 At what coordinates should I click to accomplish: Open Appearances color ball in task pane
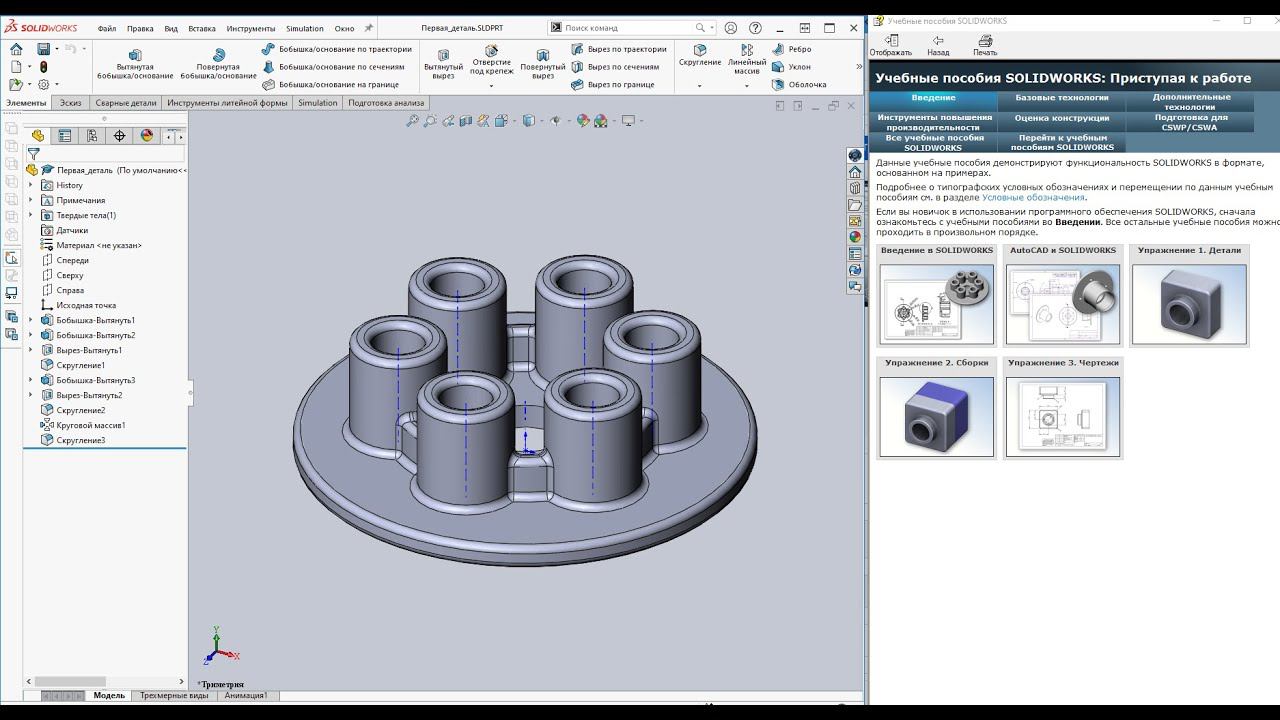point(855,237)
